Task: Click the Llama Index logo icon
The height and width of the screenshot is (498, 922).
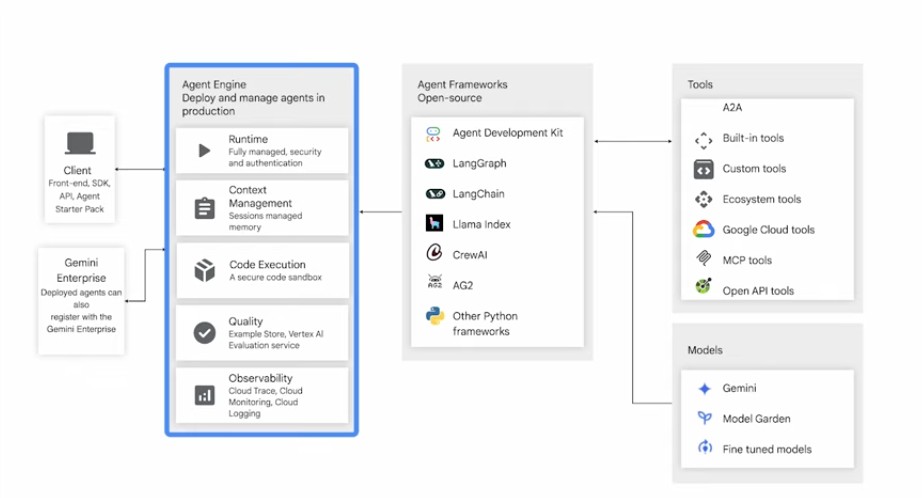Action: (x=434, y=224)
